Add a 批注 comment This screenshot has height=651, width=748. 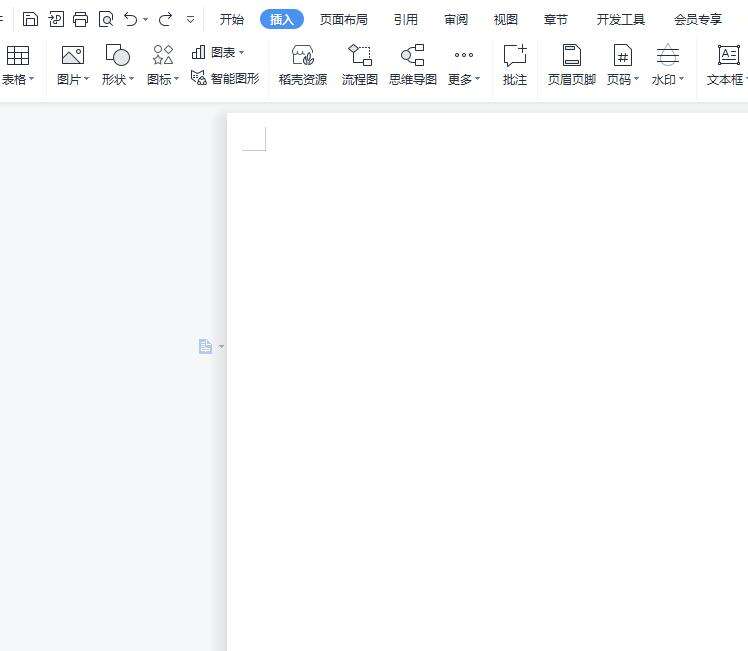(515, 66)
